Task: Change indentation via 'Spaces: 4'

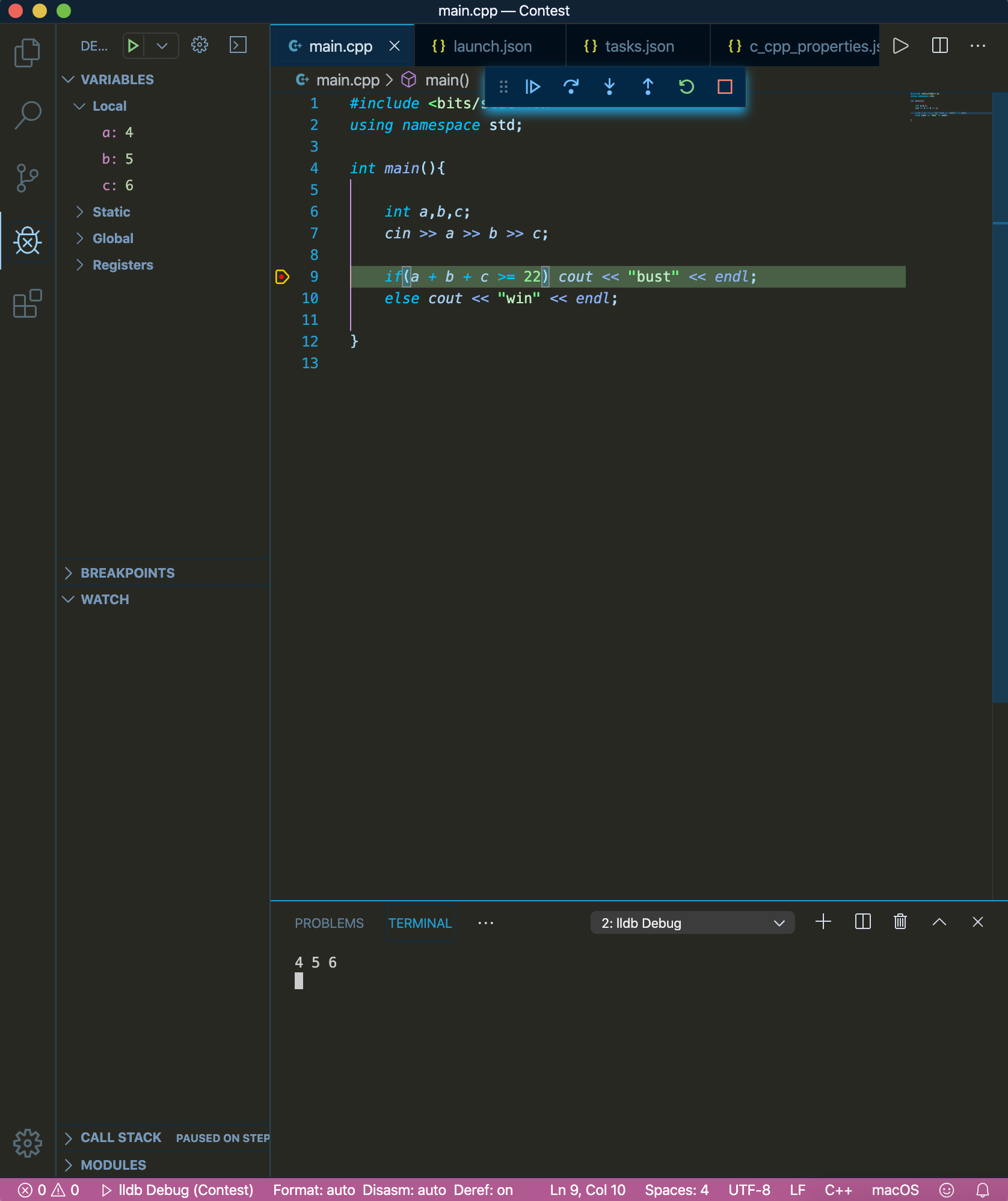Action: (677, 1190)
